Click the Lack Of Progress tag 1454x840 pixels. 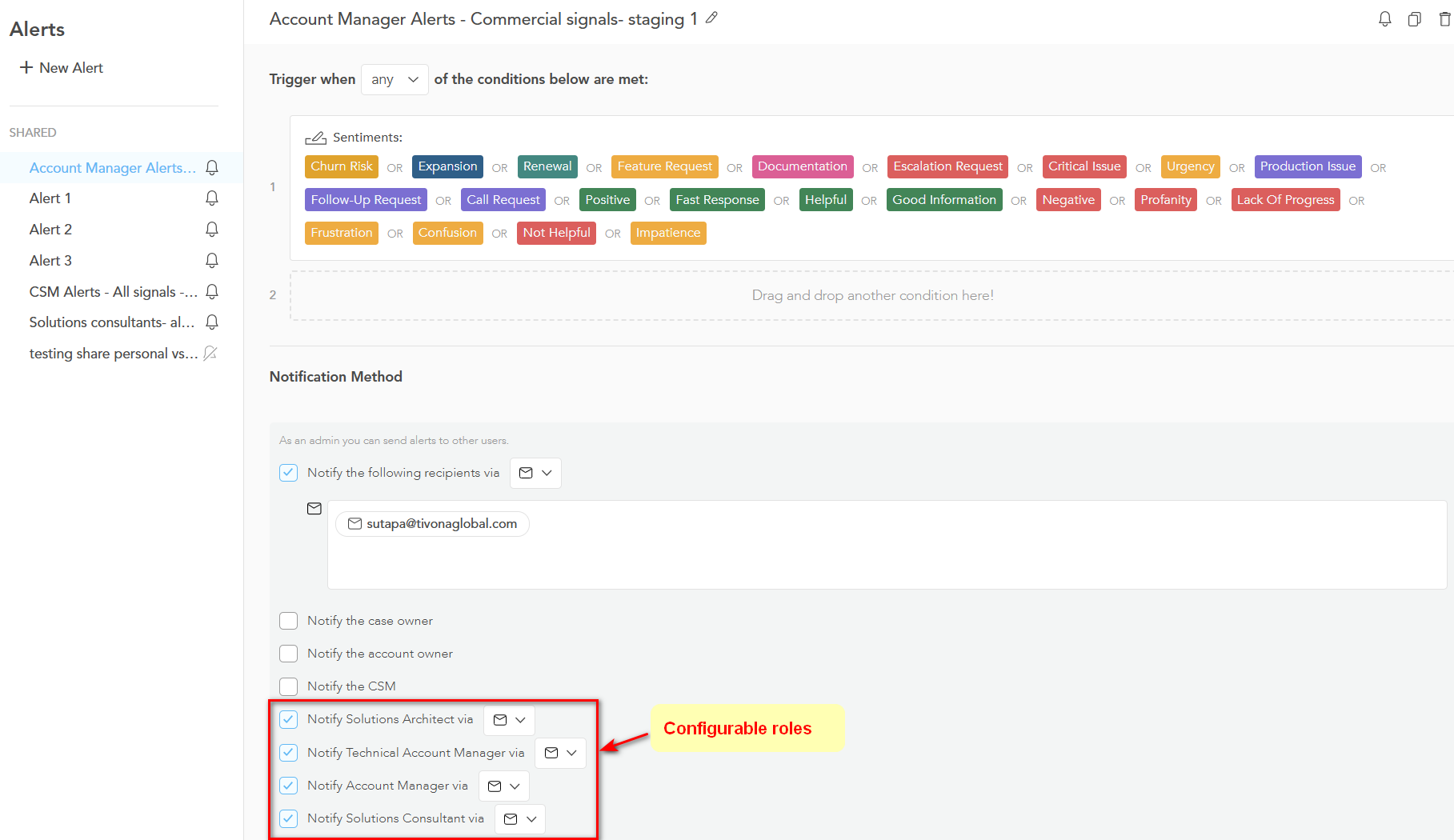[1285, 200]
